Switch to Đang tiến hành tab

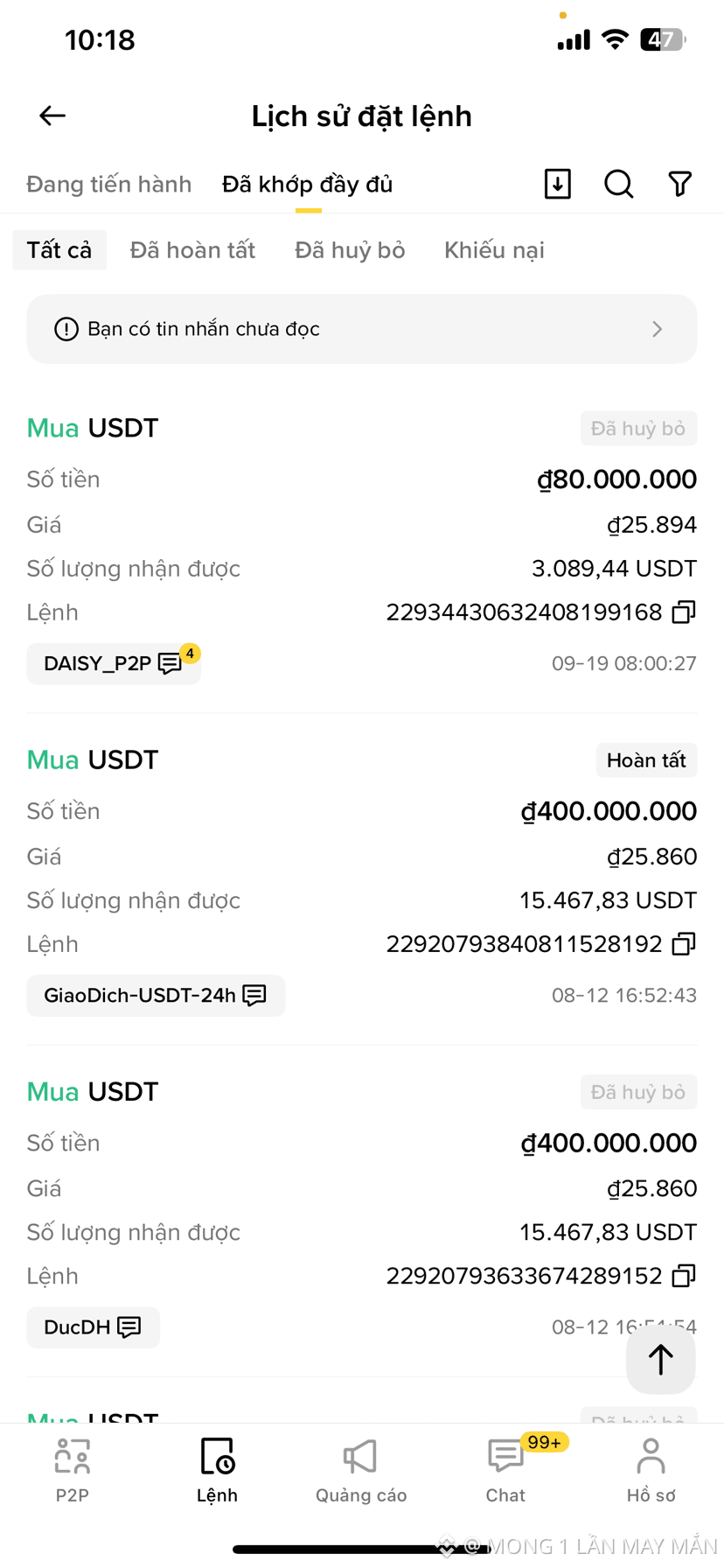pos(108,185)
